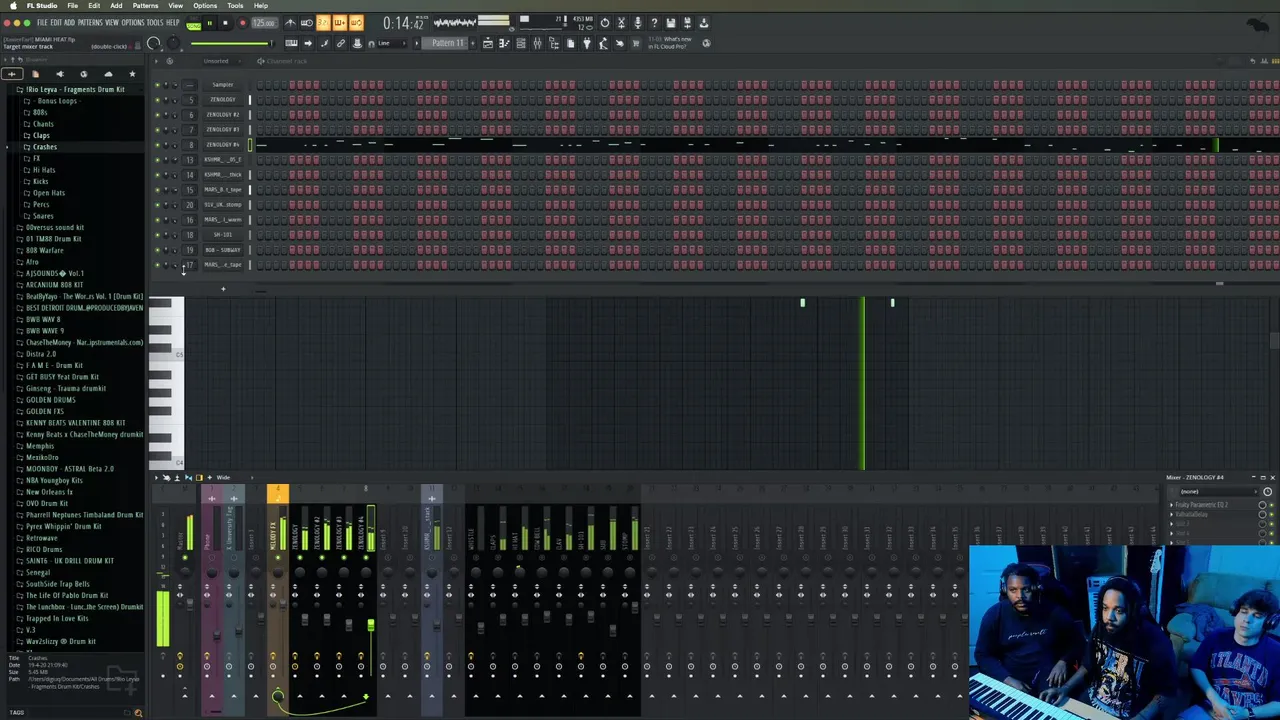The height and width of the screenshot is (720, 1280).
Task: Click the SH-101 channel button
Action: pos(222,235)
